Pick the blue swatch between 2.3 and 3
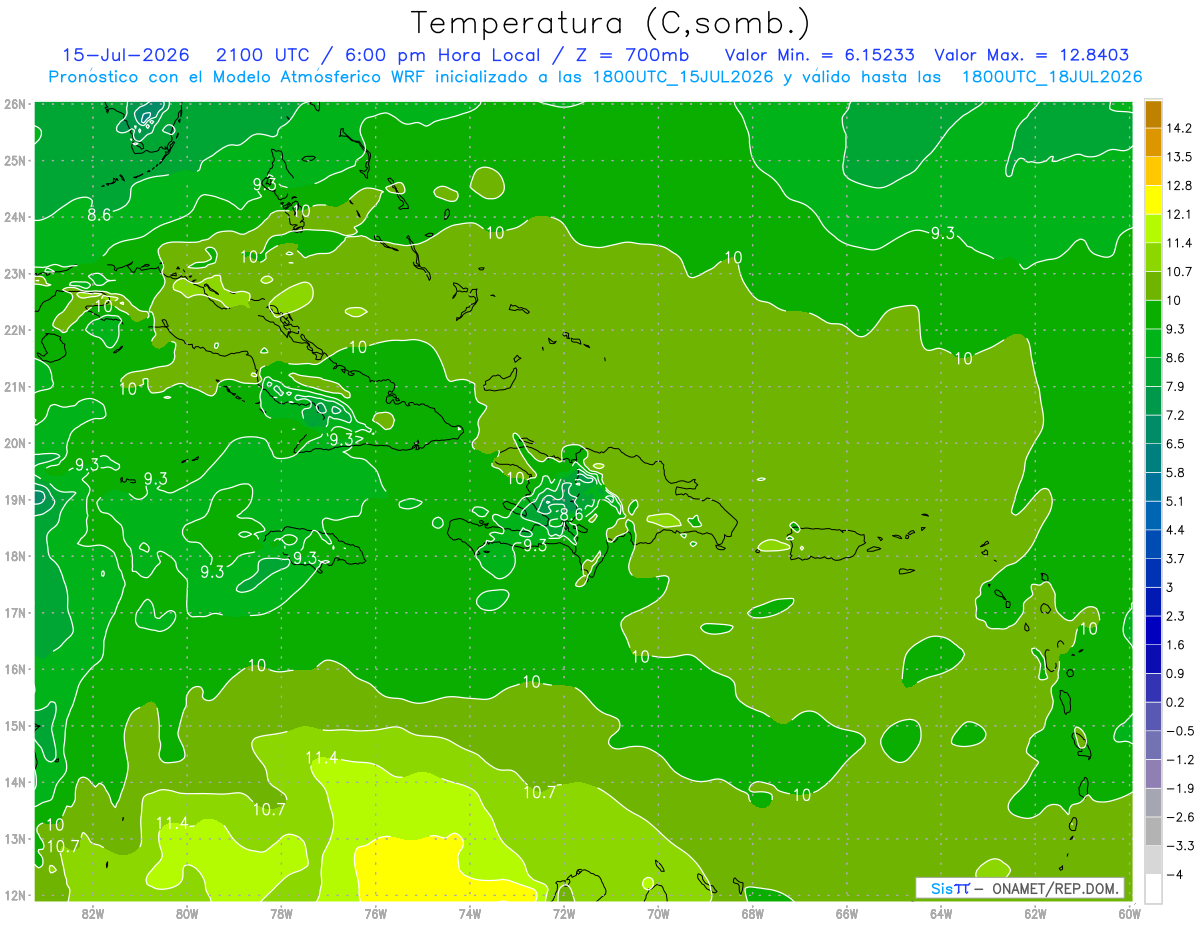This screenshot has height=927, width=1200. click(x=1153, y=601)
